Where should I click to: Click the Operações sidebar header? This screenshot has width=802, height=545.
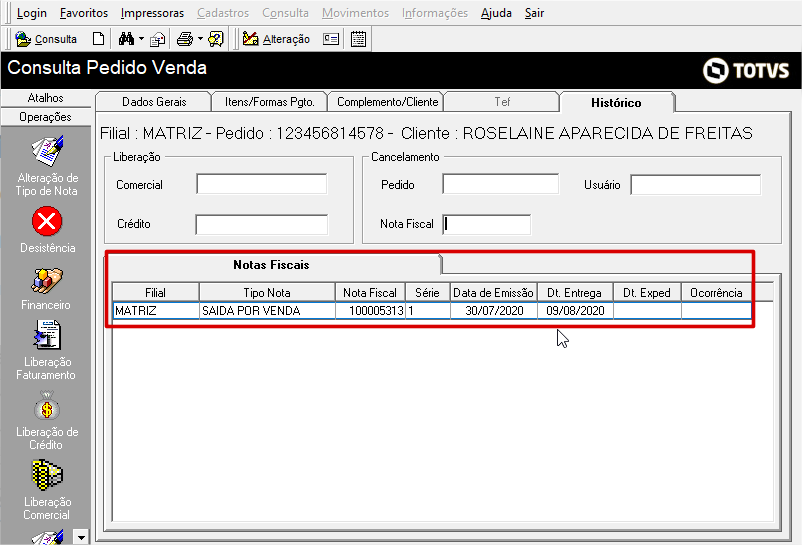[x=46, y=117]
